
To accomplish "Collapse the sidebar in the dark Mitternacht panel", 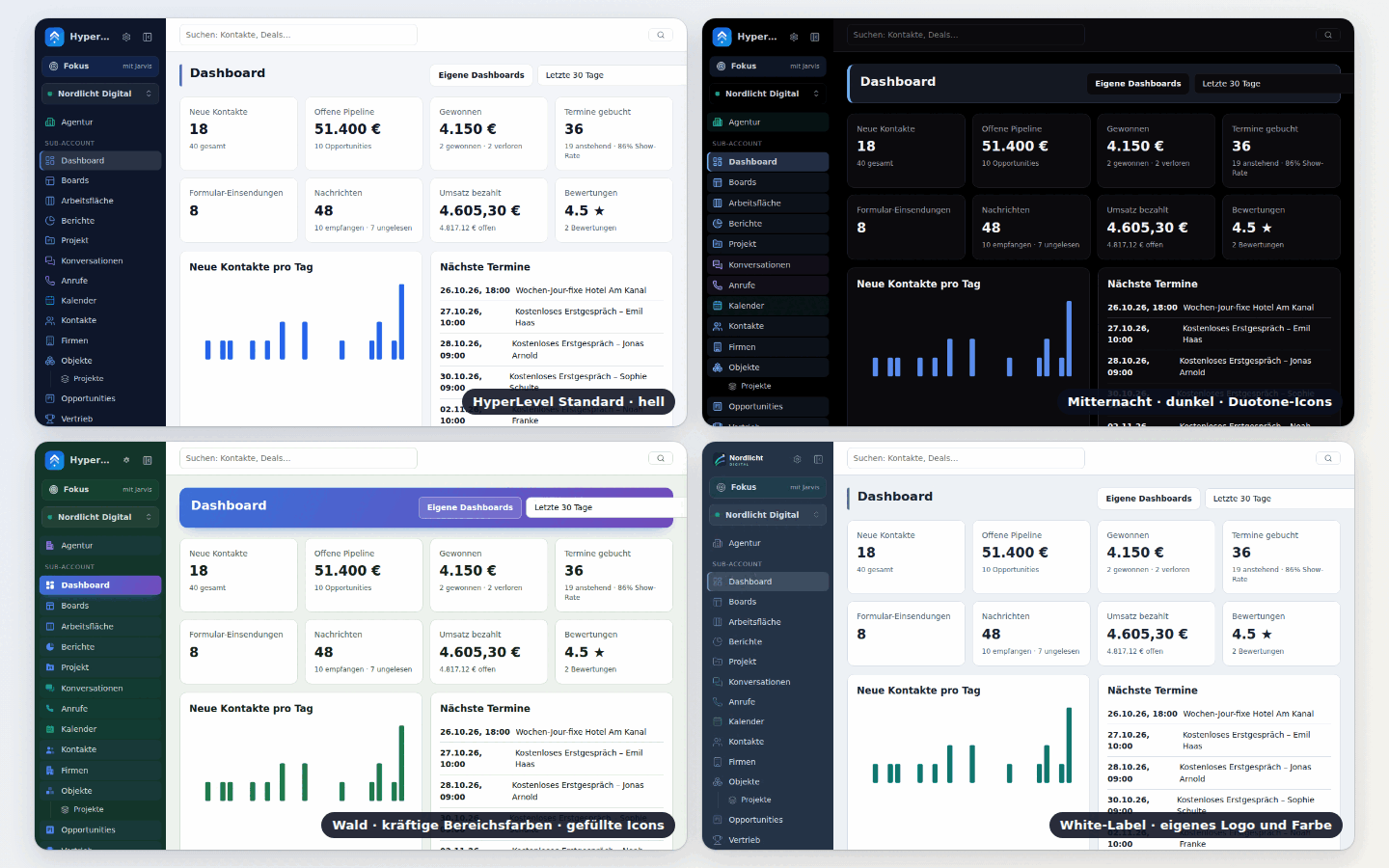I will click(x=815, y=37).
